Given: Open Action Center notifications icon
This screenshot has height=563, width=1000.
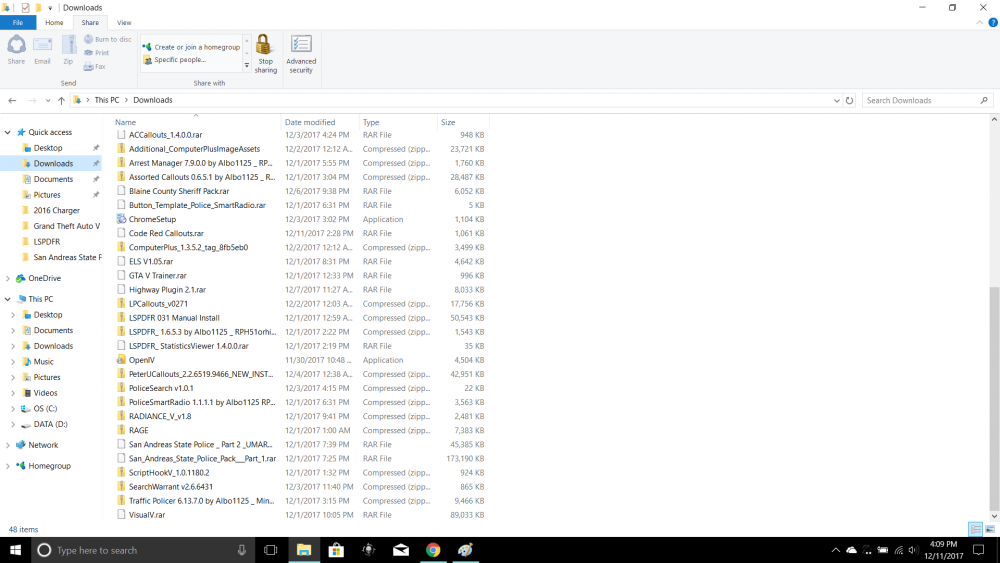Looking at the screenshot, I should (978, 550).
